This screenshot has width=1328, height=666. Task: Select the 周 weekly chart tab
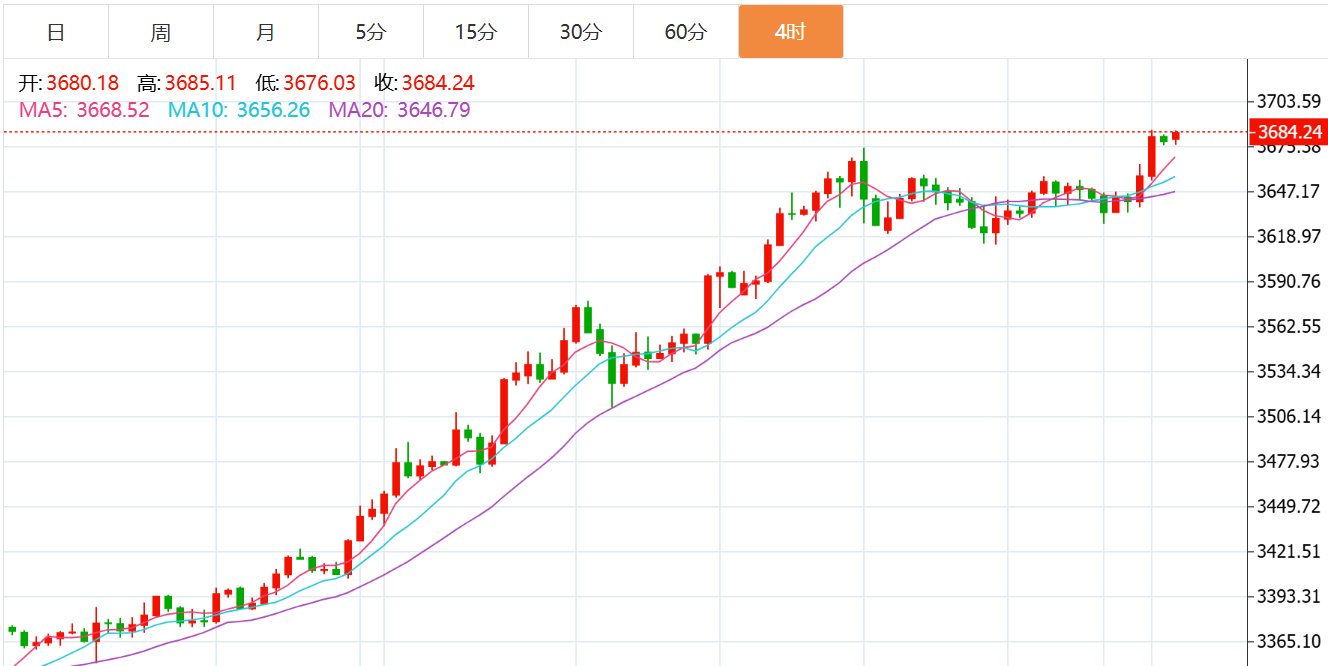pos(161,32)
